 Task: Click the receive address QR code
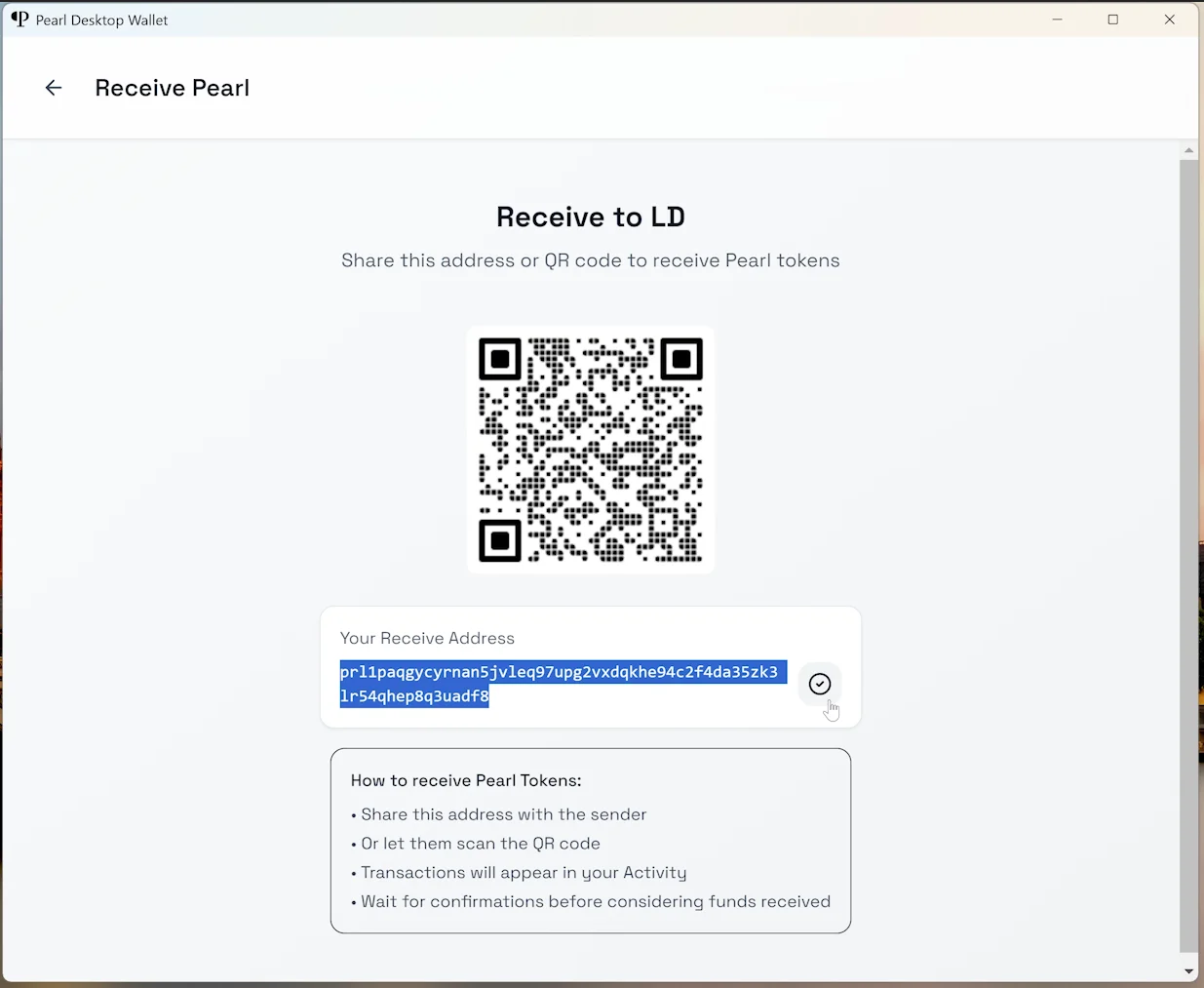(x=591, y=450)
